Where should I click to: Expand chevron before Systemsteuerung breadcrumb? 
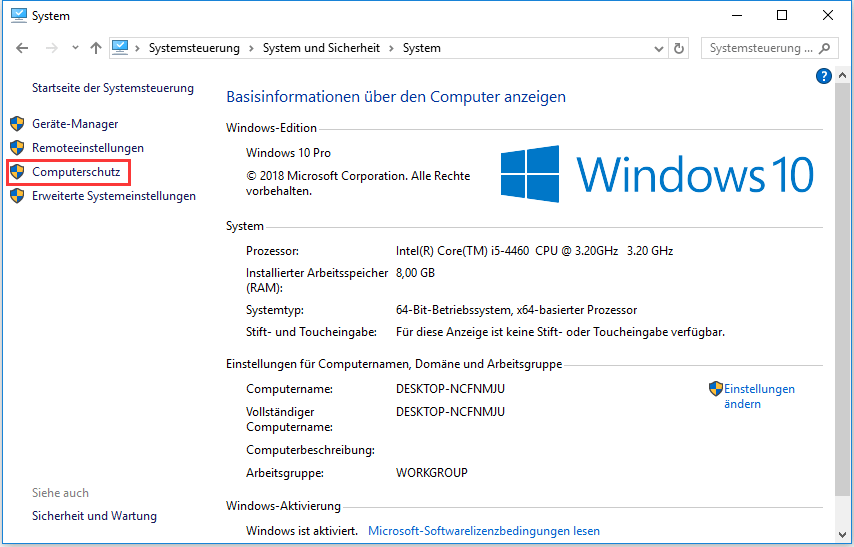coord(137,48)
